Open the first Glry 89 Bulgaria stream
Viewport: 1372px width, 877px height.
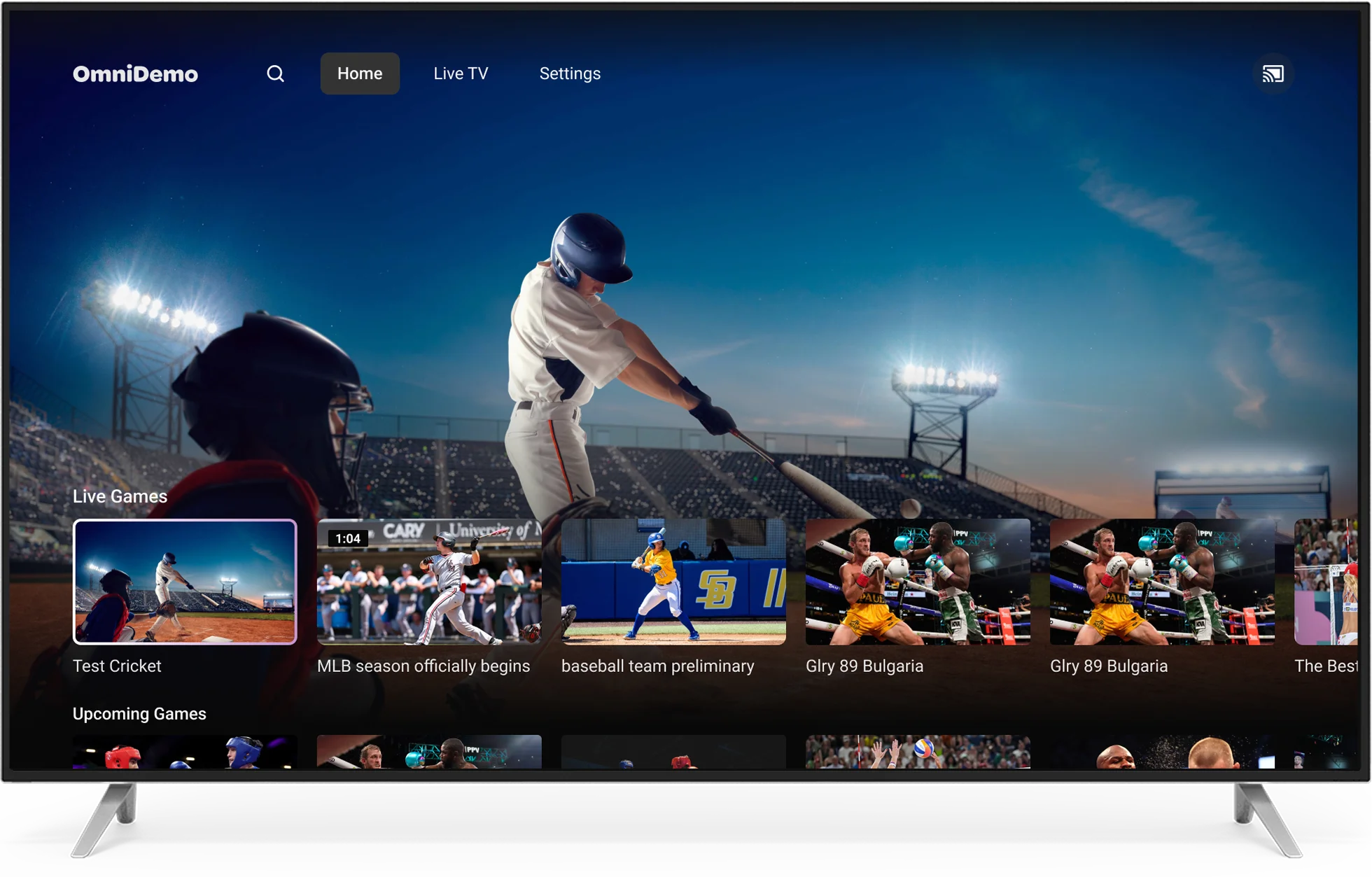point(917,582)
